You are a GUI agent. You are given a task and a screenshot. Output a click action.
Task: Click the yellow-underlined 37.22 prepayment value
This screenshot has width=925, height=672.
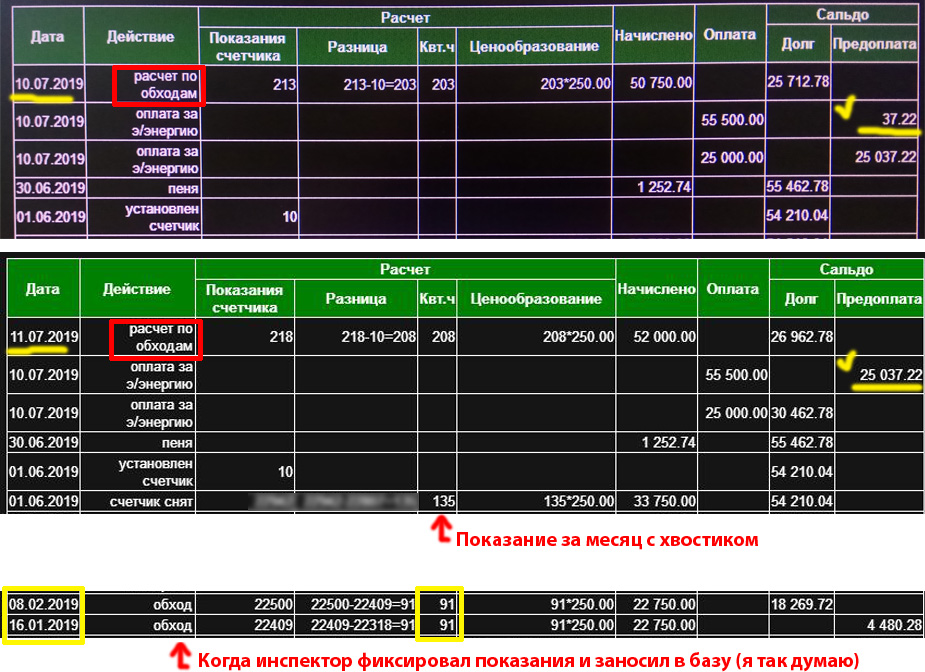click(x=899, y=120)
